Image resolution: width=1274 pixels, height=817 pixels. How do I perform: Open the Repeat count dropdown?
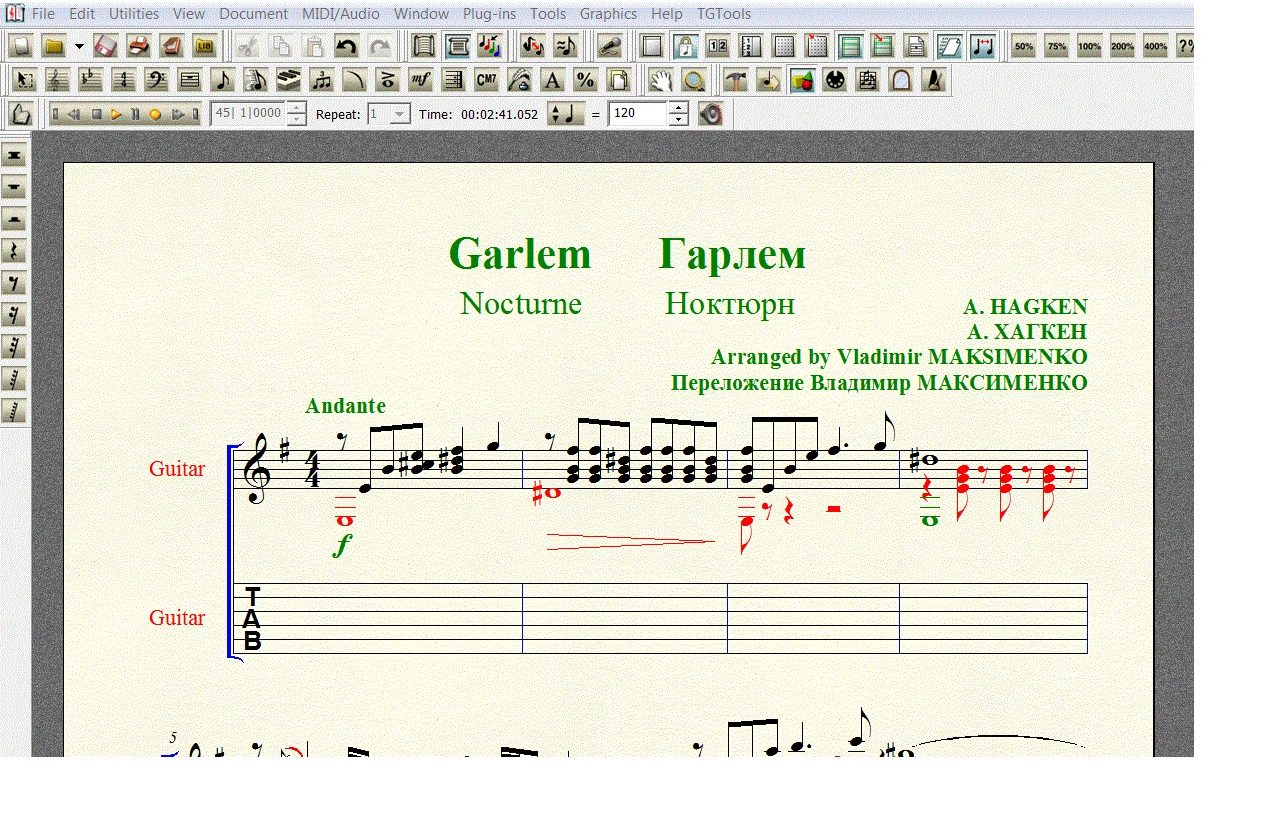coord(399,114)
